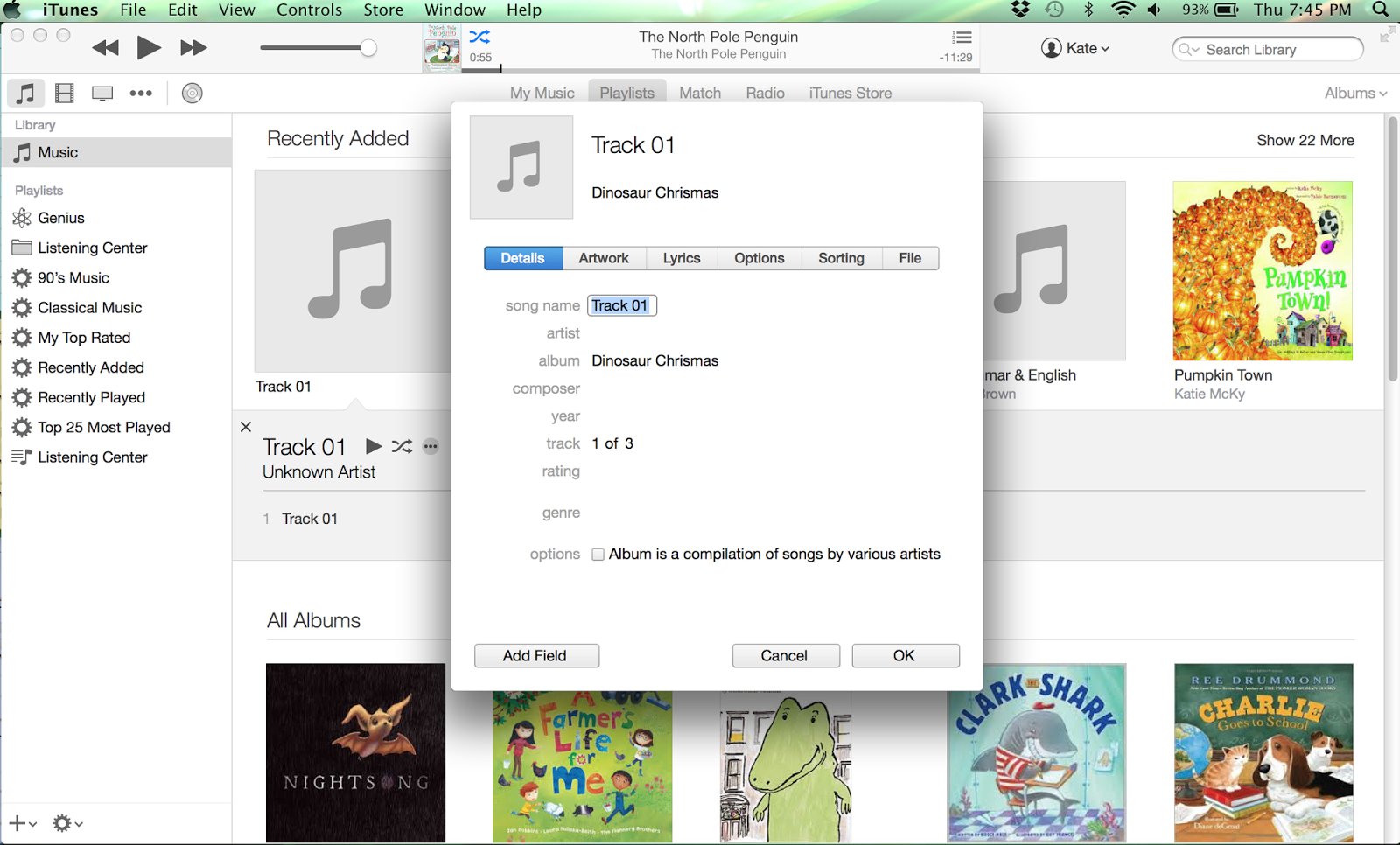The height and width of the screenshot is (845, 1400).
Task: Open the Up Next list icon
Action: [x=962, y=38]
